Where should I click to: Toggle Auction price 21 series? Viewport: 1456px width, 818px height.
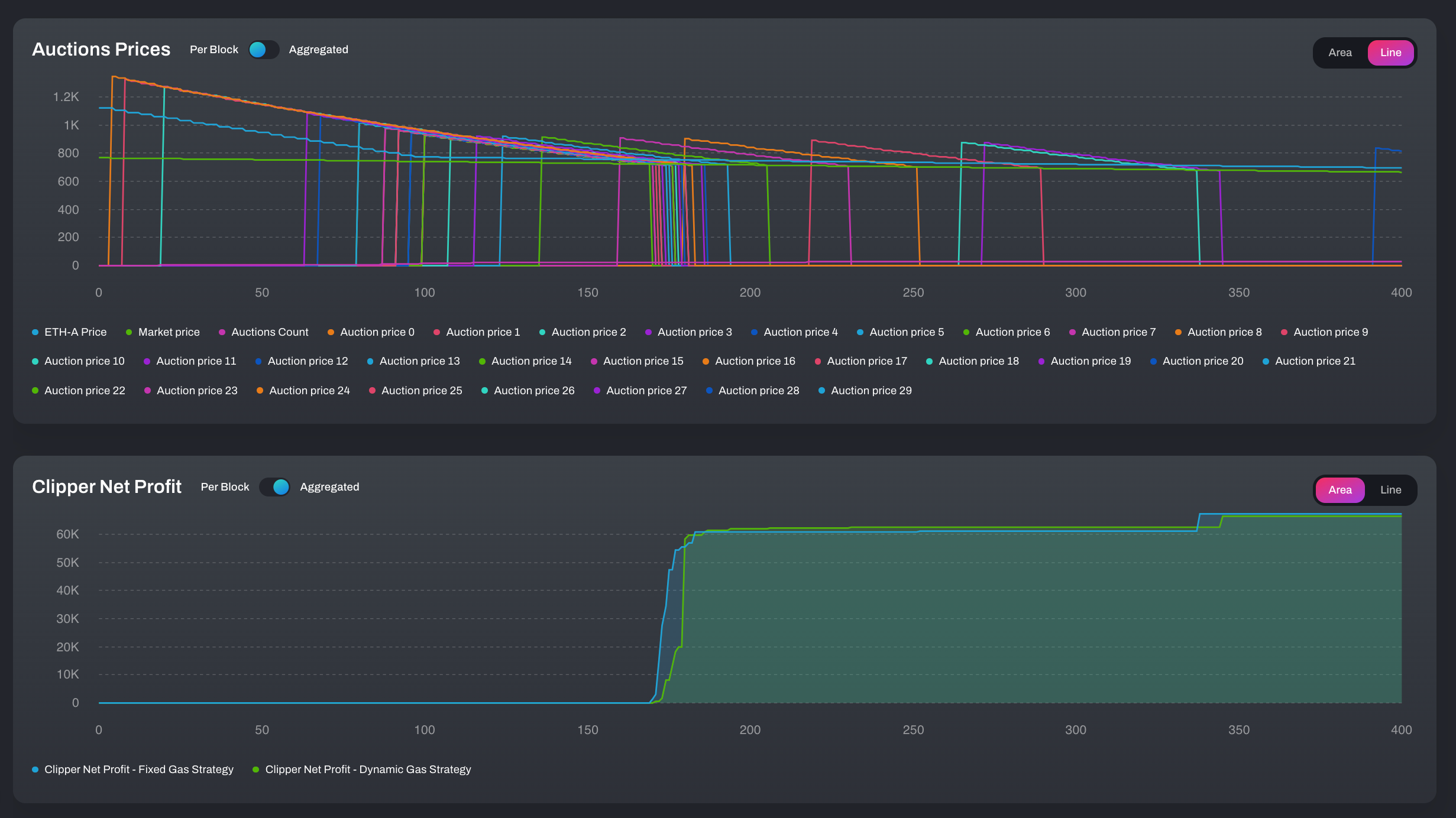1315,361
